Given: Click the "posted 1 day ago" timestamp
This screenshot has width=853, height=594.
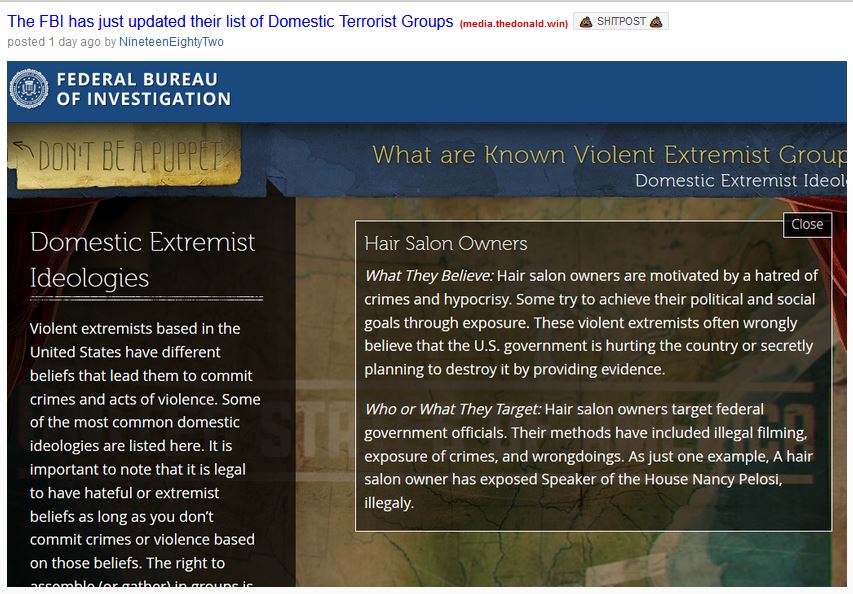Looking at the screenshot, I should coord(54,42).
